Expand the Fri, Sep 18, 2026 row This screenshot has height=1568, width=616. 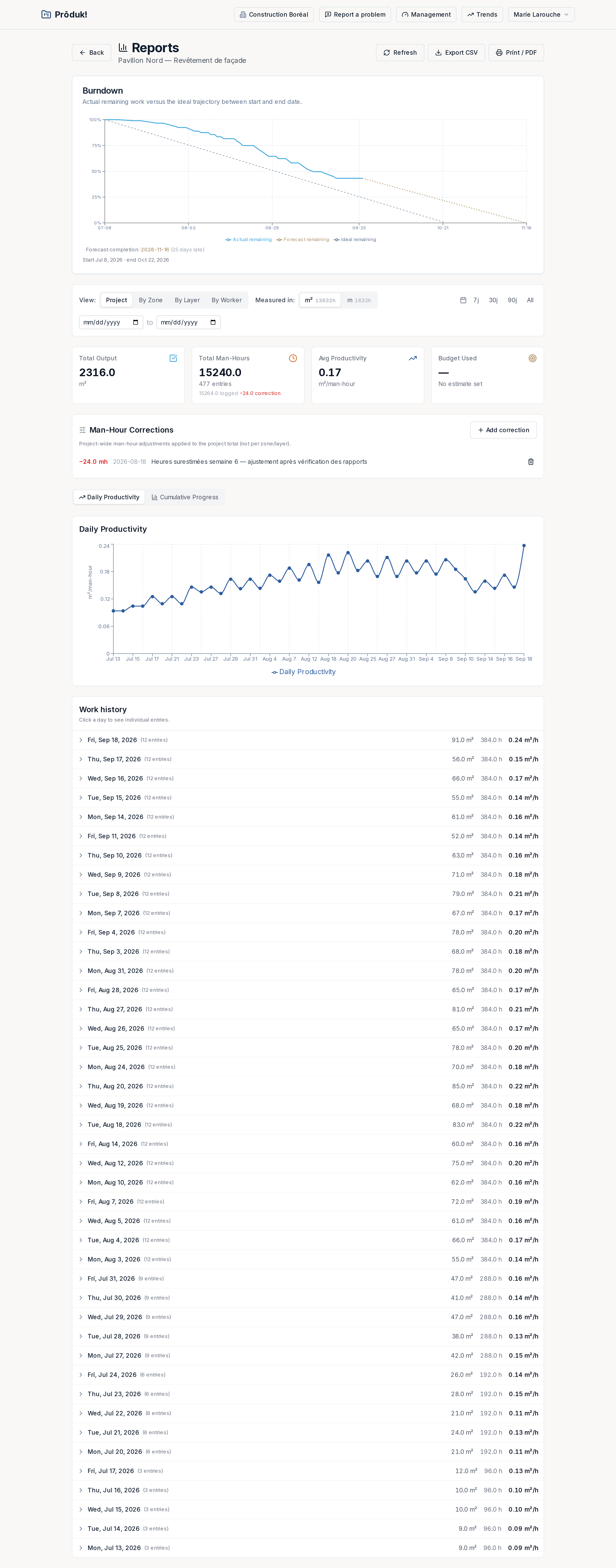pos(308,740)
